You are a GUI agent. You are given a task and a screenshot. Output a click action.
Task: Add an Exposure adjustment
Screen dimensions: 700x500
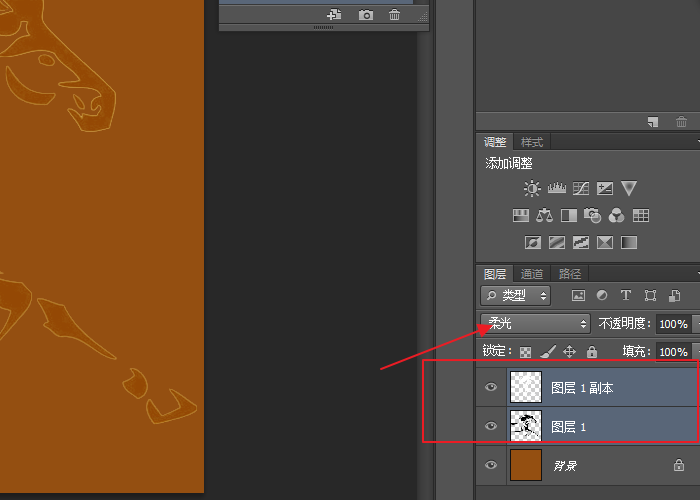(x=605, y=188)
